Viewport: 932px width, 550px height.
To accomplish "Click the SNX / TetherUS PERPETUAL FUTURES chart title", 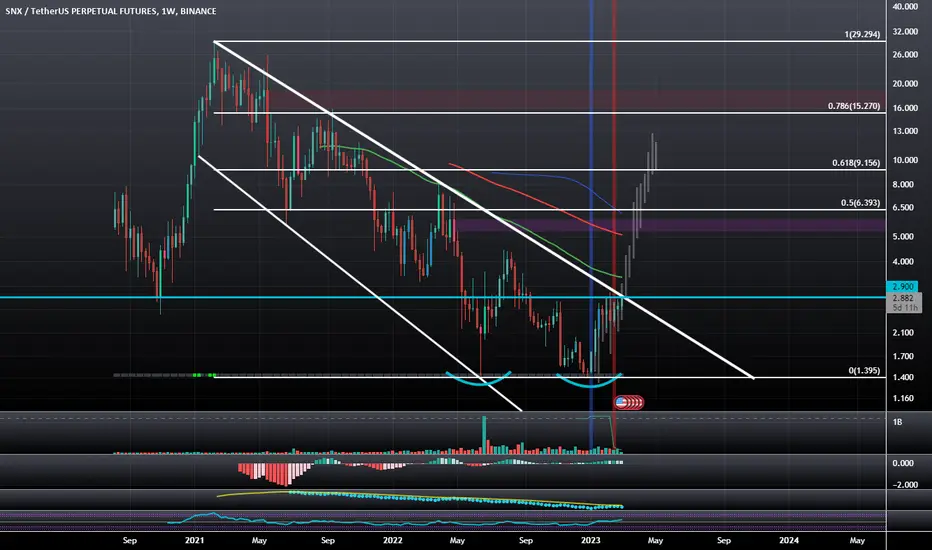I will coord(111,11).
